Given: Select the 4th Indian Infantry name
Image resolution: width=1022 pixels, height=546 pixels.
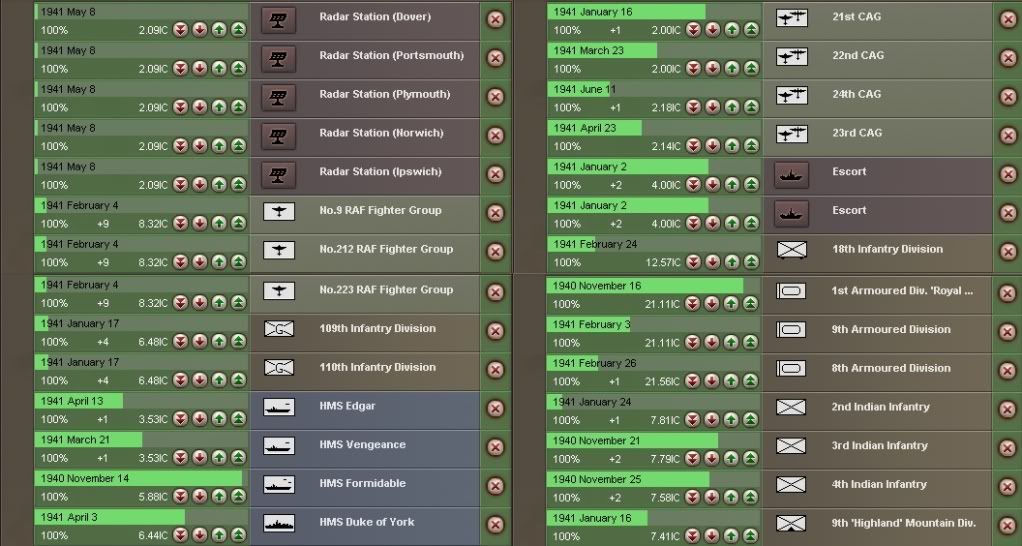Looking at the screenshot, I should (879, 484).
